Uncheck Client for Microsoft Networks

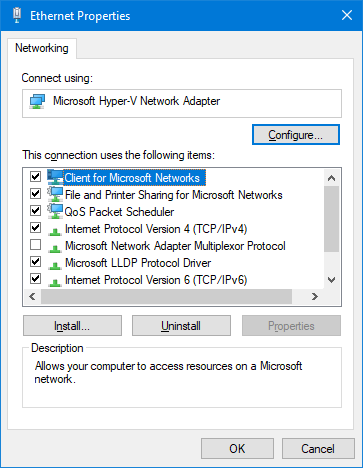tap(35, 176)
